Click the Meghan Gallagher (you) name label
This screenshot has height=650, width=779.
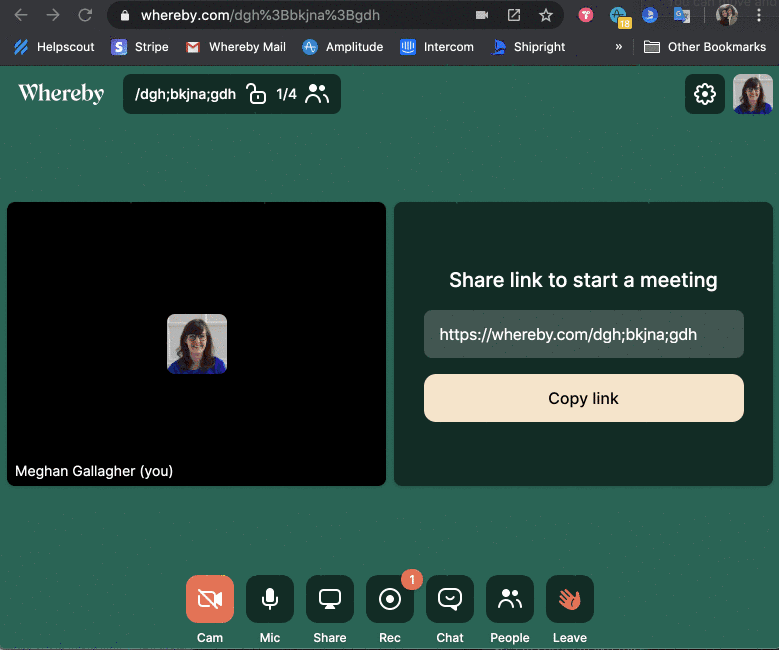[x=94, y=471]
